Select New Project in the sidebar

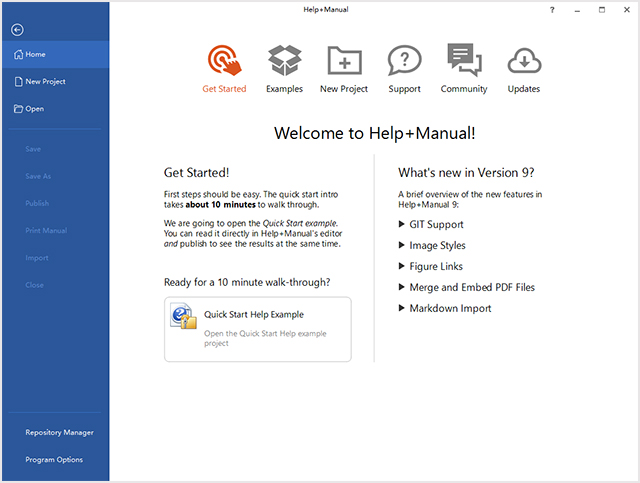click(56, 82)
